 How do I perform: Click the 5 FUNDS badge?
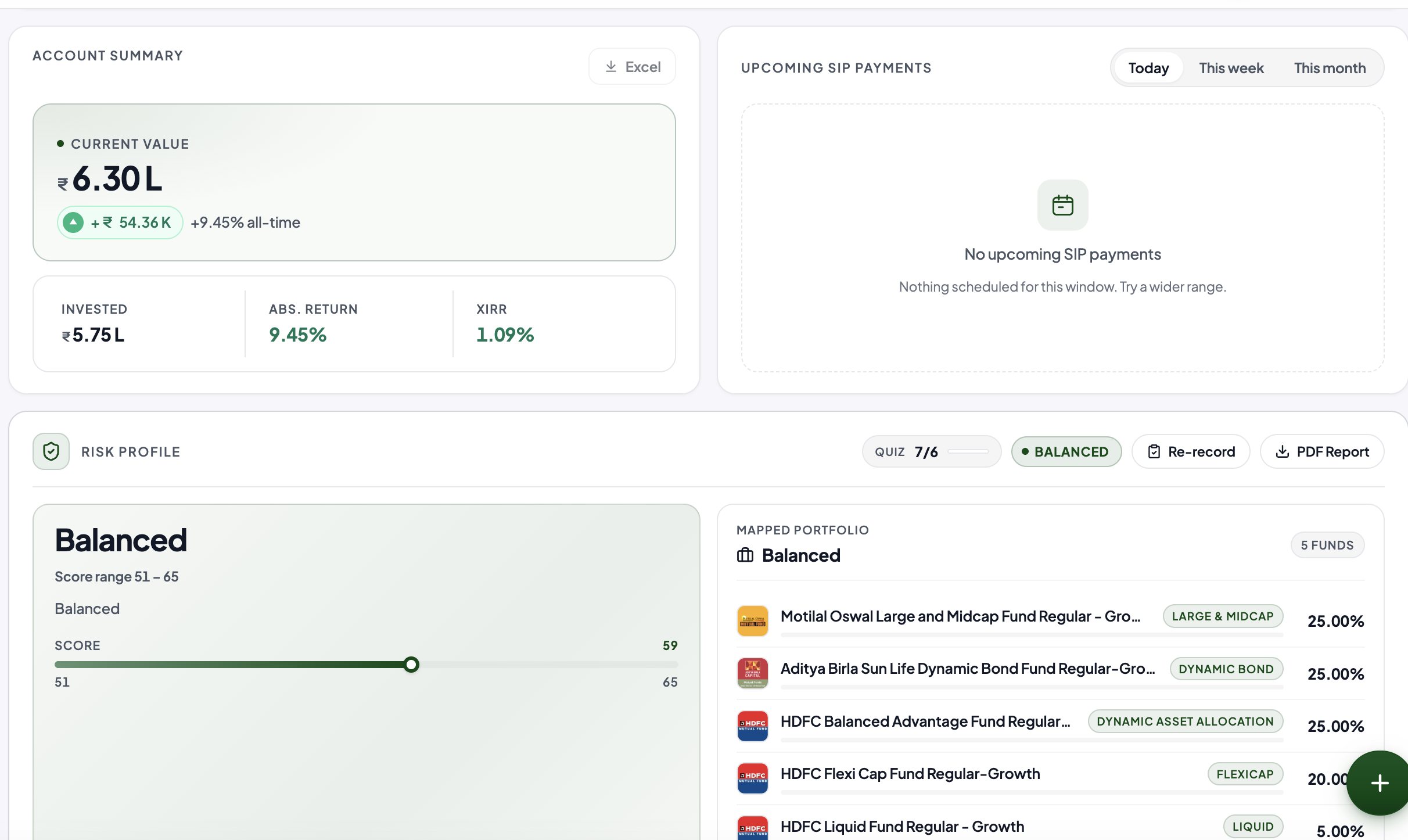point(1327,545)
